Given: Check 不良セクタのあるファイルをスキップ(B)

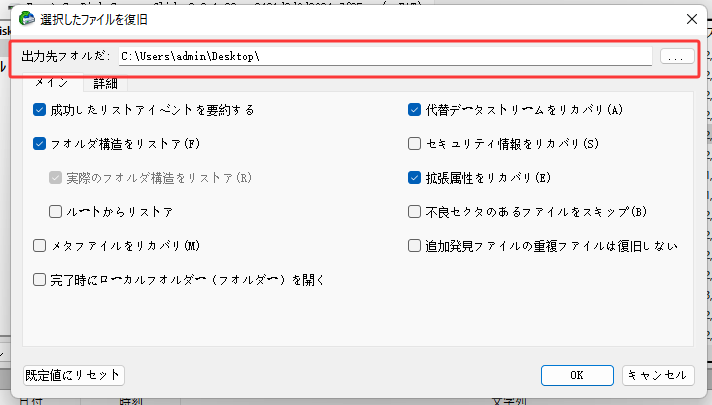Looking at the screenshot, I should click(415, 212).
